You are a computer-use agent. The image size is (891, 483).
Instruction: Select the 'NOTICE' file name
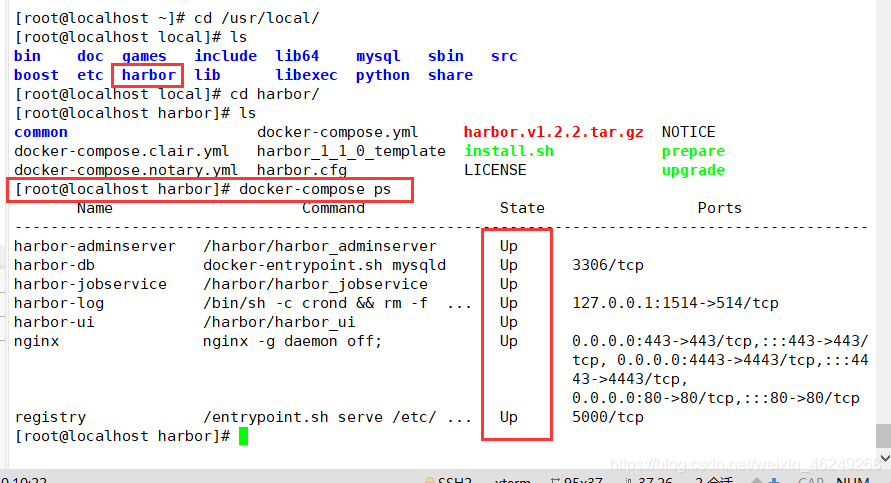click(x=689, y=132)
